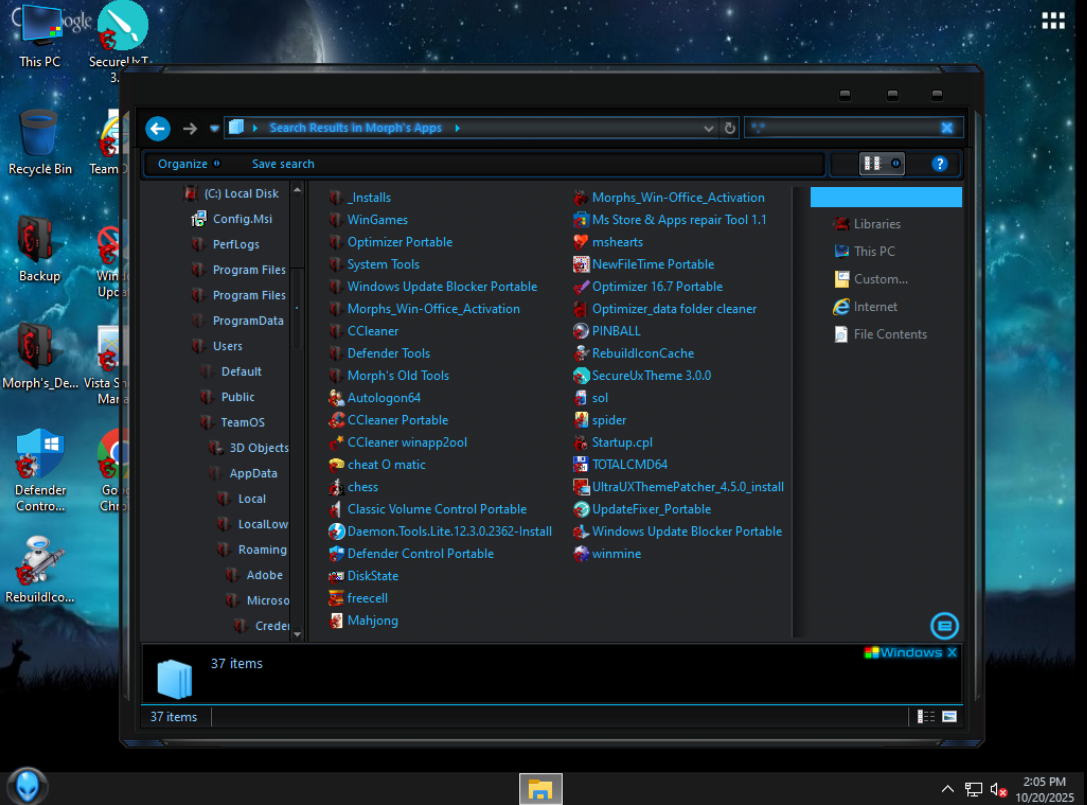
Task: Change the view layout button
Action: (x=873, y=164)
